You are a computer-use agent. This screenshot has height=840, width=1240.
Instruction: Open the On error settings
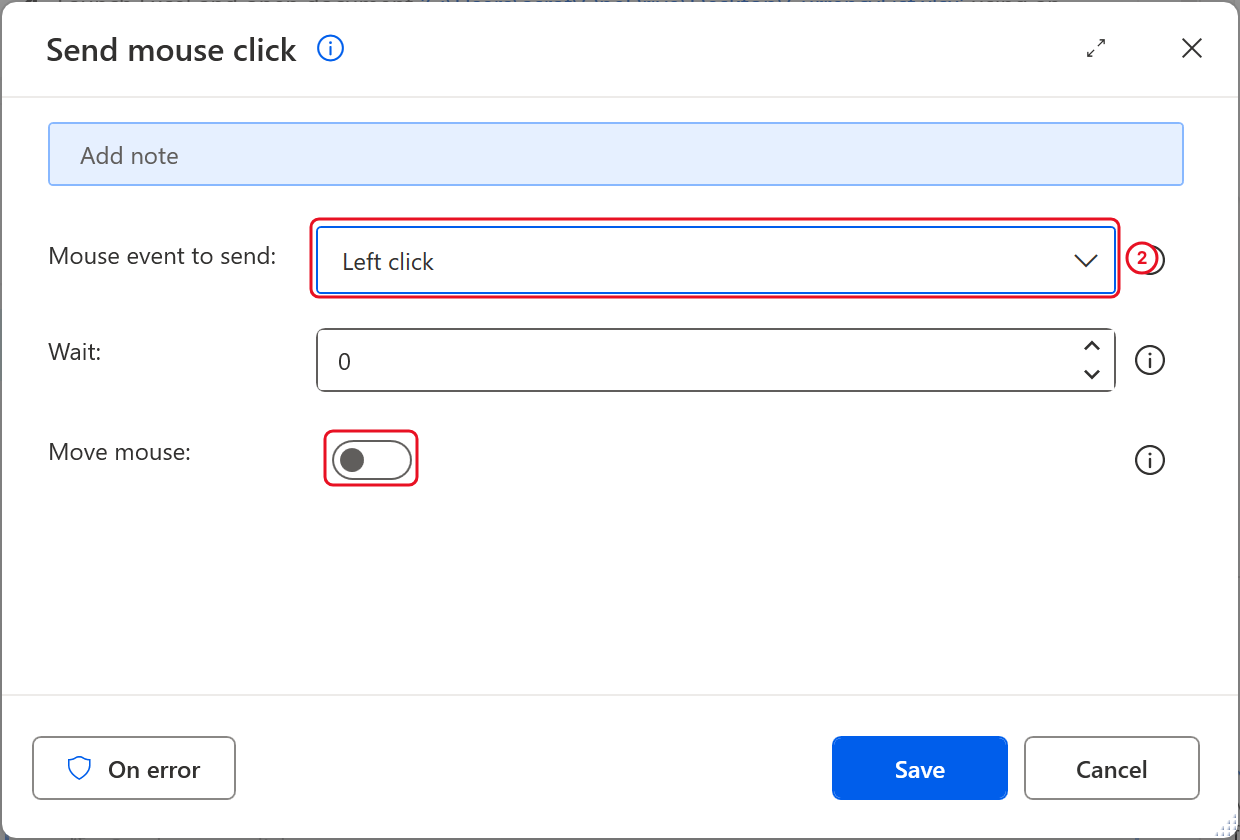134,768
